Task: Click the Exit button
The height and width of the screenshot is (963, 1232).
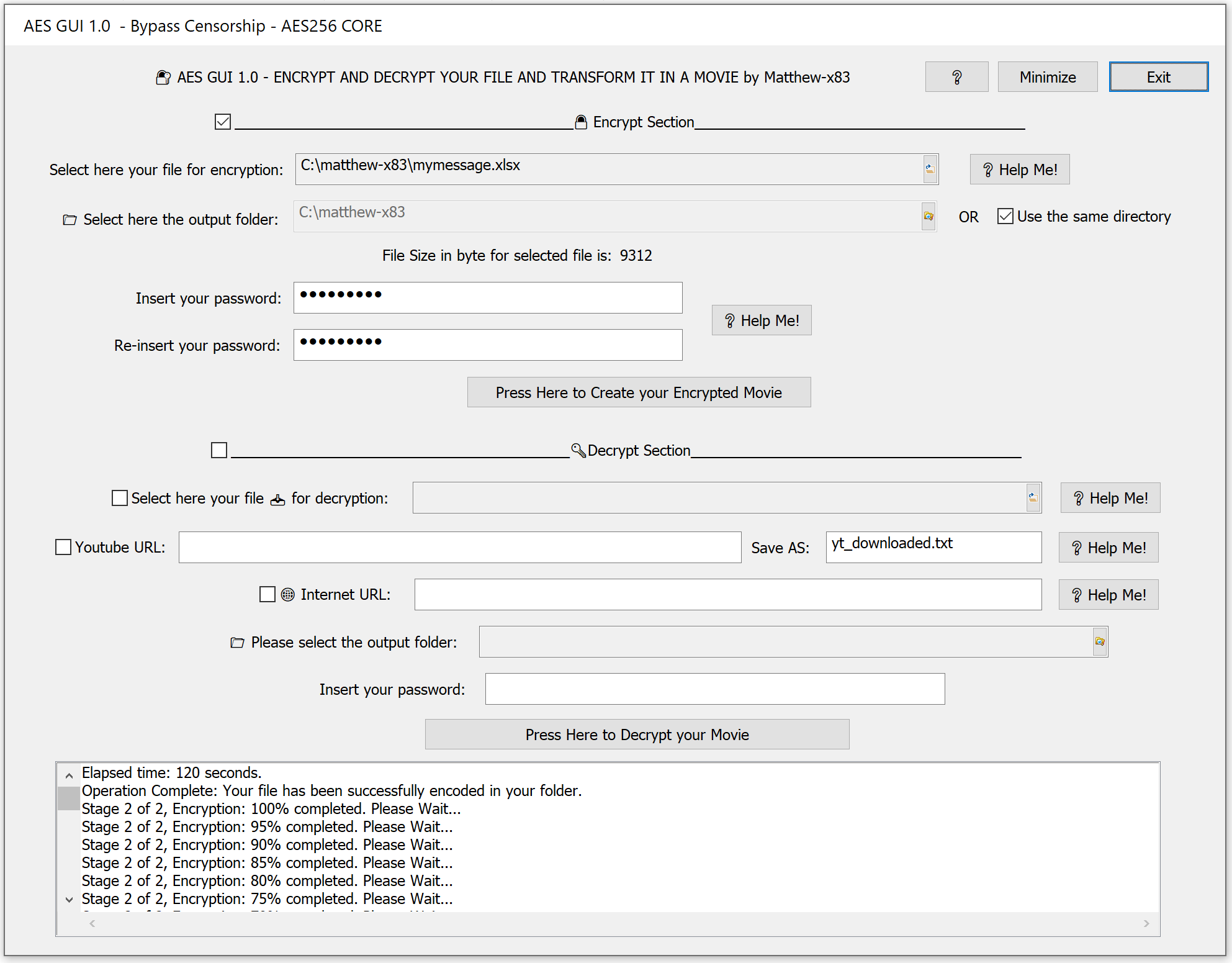Action: (x=1158, y=77)
